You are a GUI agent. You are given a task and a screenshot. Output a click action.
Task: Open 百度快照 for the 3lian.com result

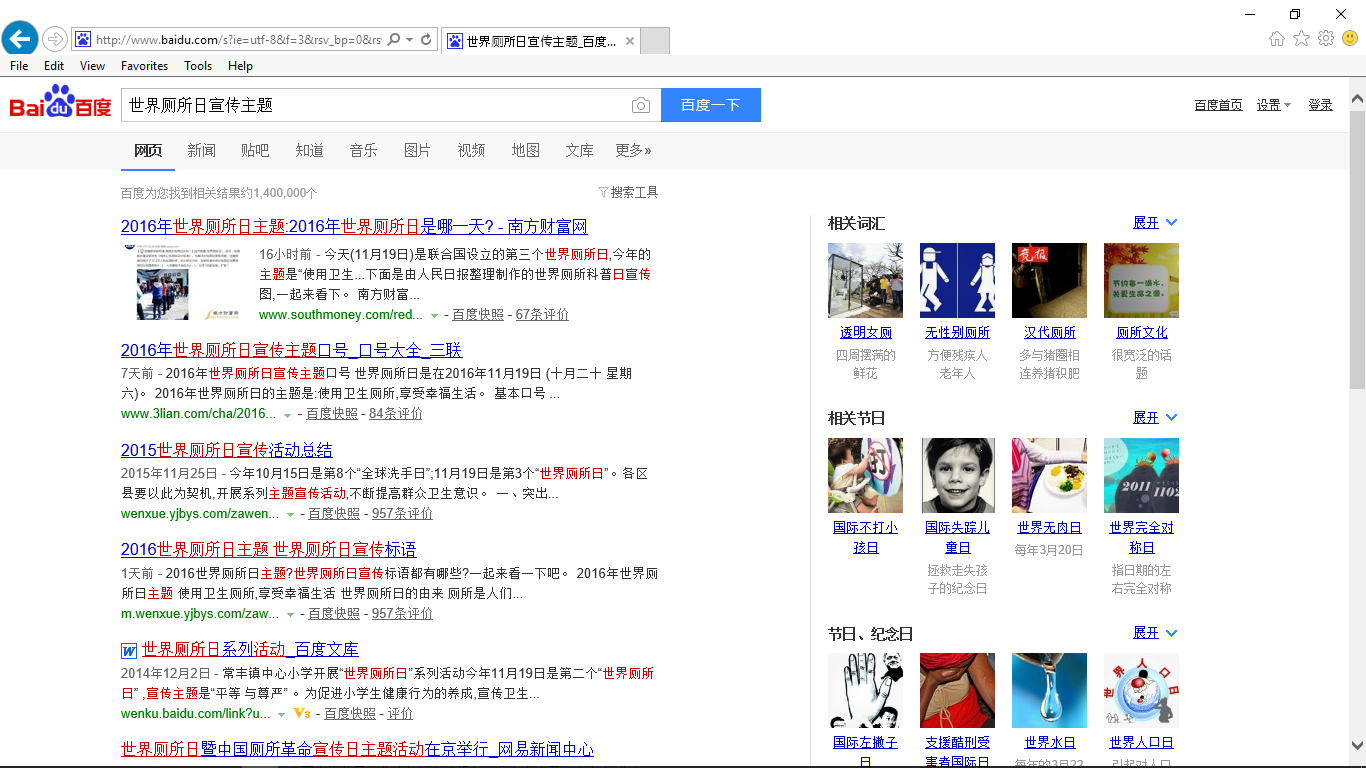coord(332,414)
